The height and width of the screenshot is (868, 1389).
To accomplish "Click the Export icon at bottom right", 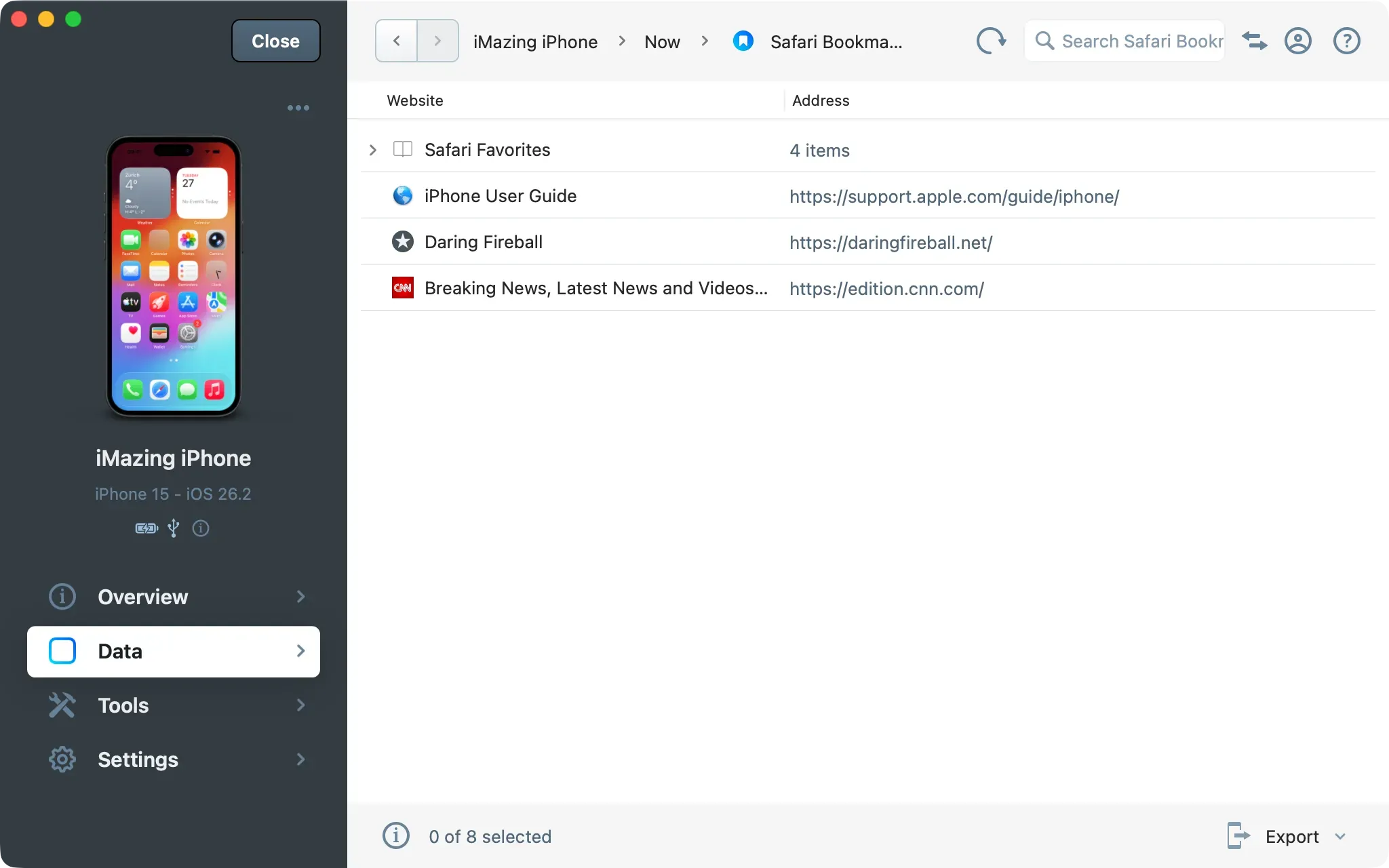I will click(1239, 836).
